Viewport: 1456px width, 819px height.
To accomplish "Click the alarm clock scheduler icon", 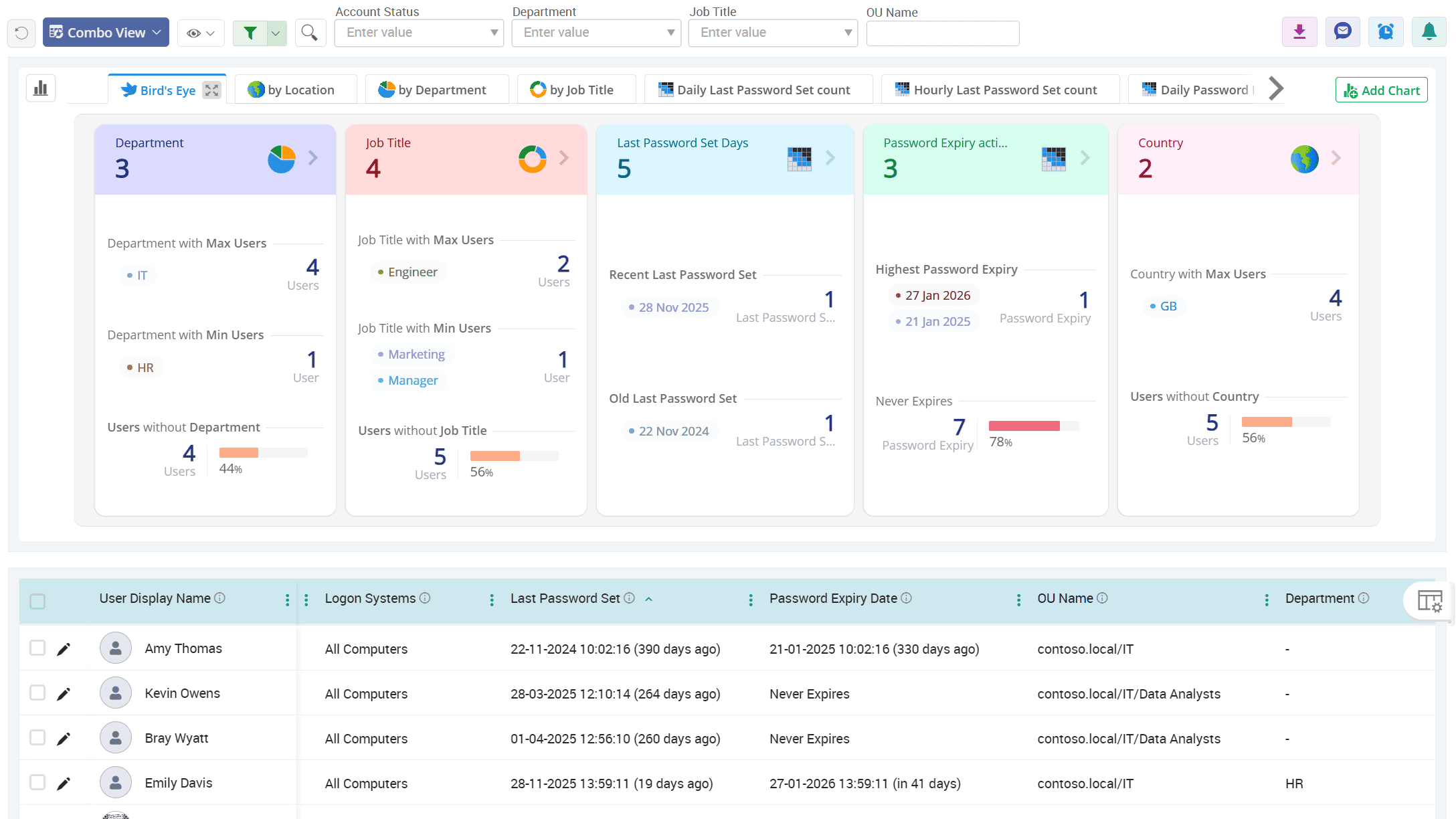I will coord(1386,32).
